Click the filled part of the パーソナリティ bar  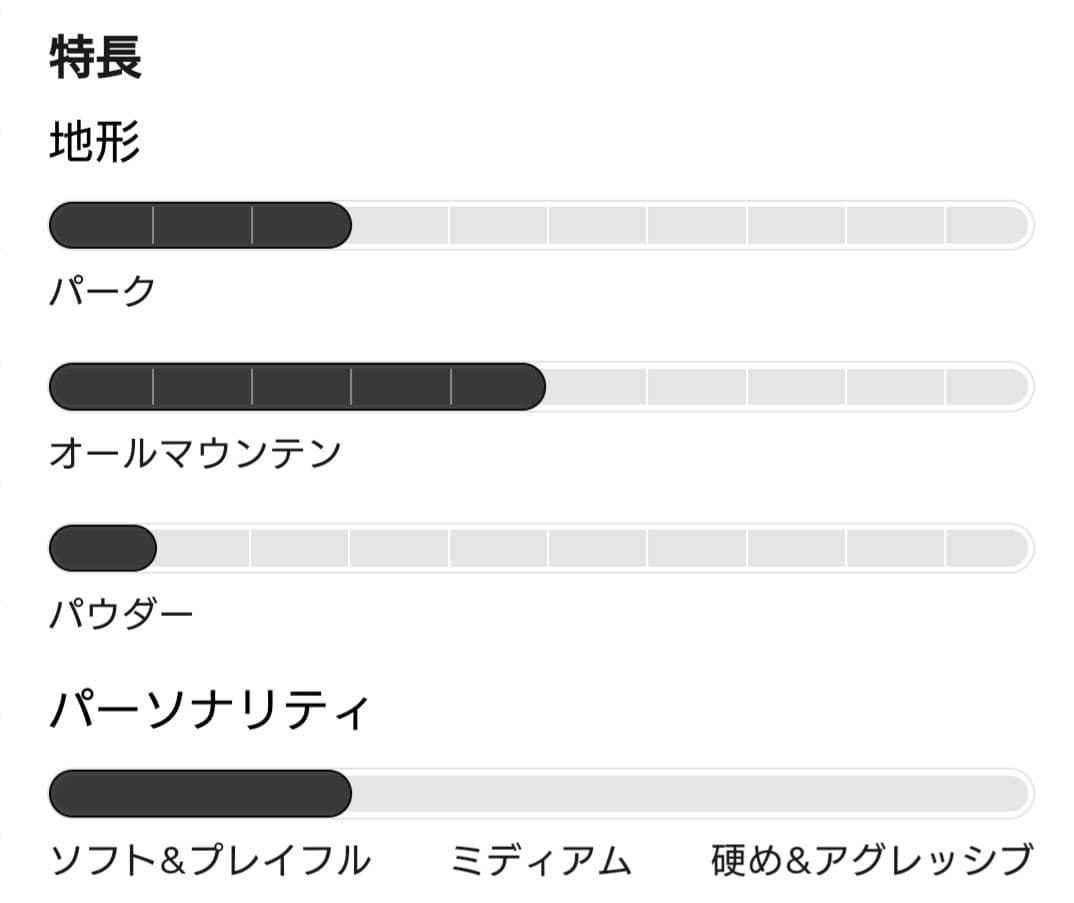click(x=200, y=794)
